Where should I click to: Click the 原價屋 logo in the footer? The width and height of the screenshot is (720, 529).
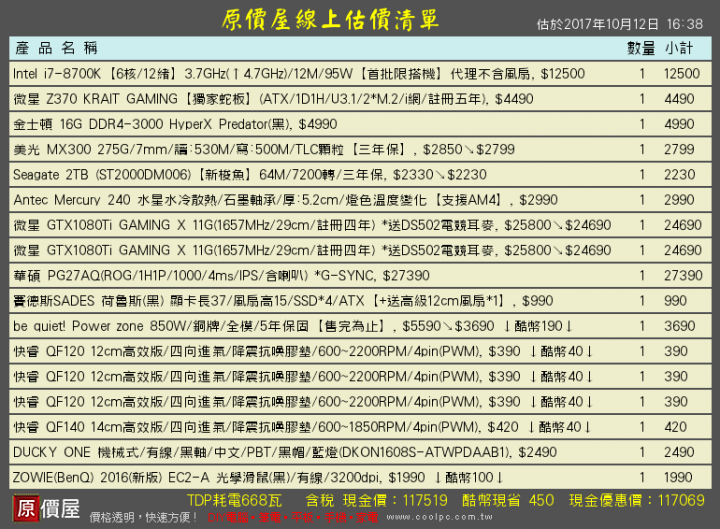(46, 508)
